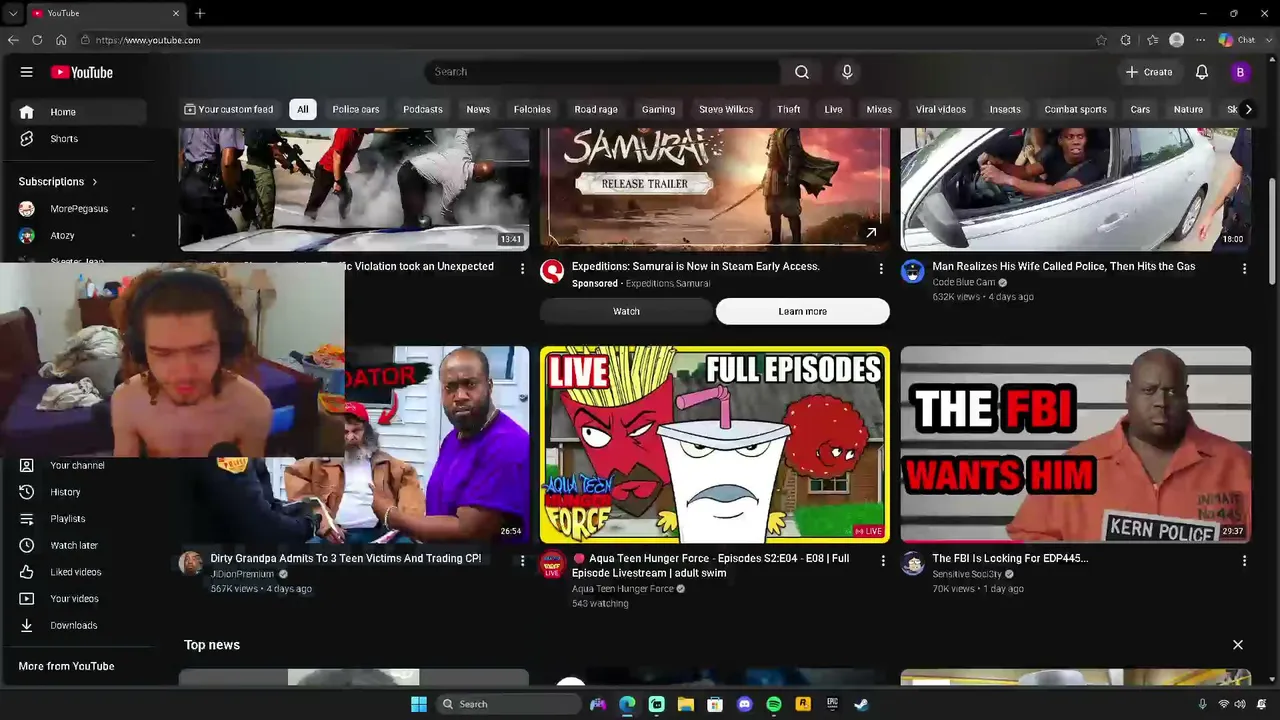Open Sensitive Soci3ty channel avatar
The image size is (1280, 720).
(x=912, y=563)
